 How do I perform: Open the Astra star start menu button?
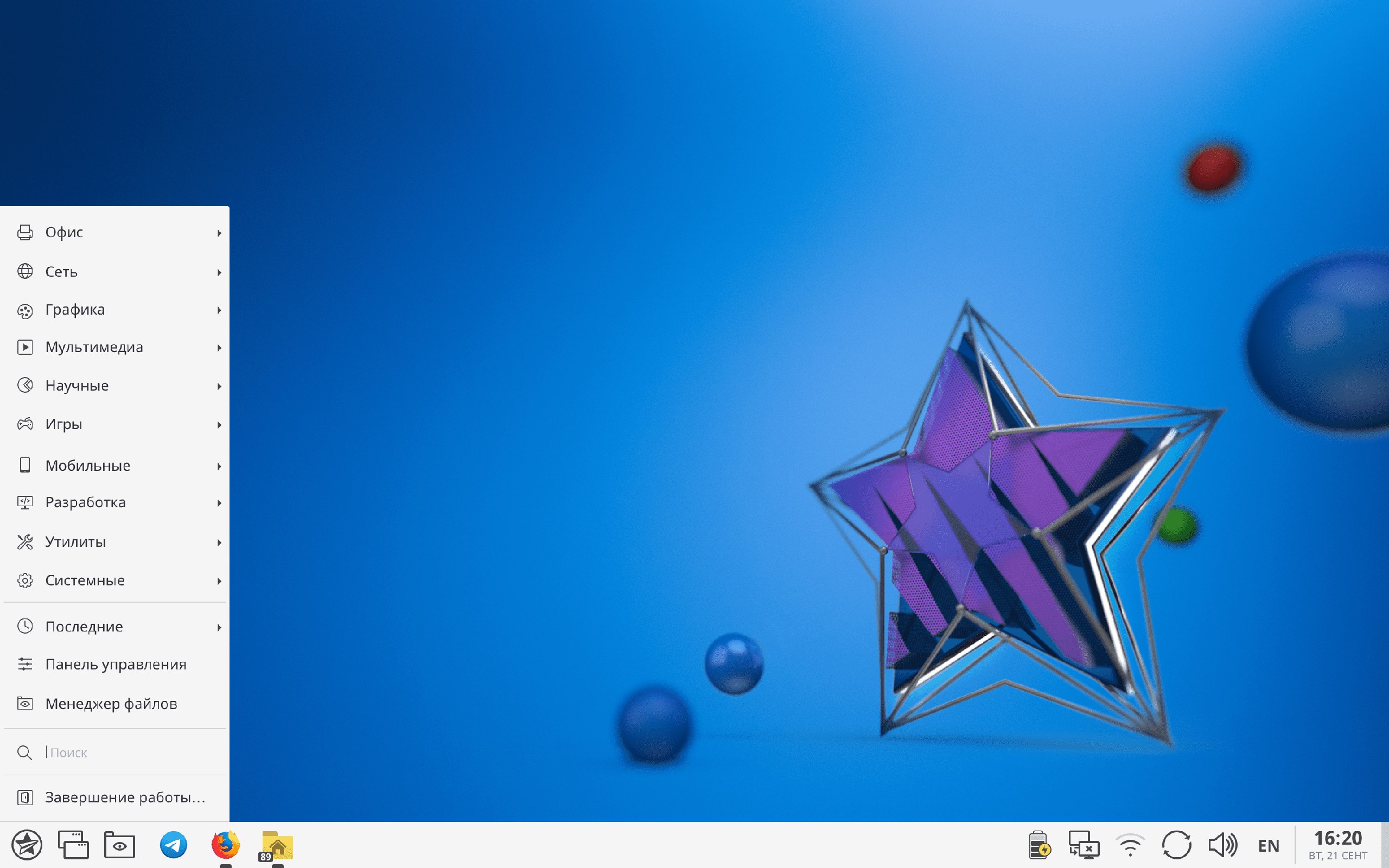(27, 845)
